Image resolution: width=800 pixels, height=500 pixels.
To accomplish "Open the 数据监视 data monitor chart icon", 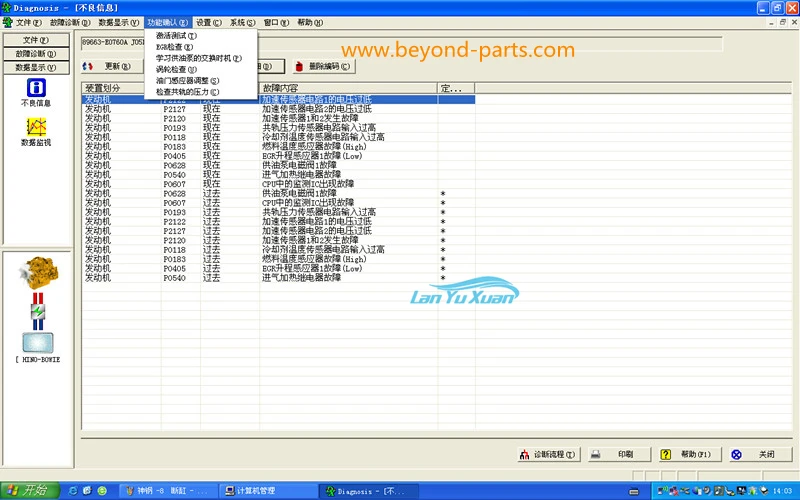I will 36,127.
